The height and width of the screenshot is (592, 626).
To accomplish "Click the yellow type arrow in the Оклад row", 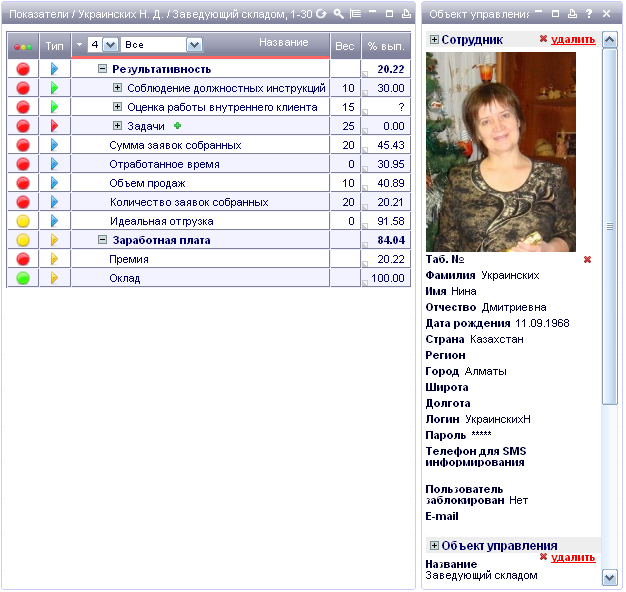I will [55, 278].
